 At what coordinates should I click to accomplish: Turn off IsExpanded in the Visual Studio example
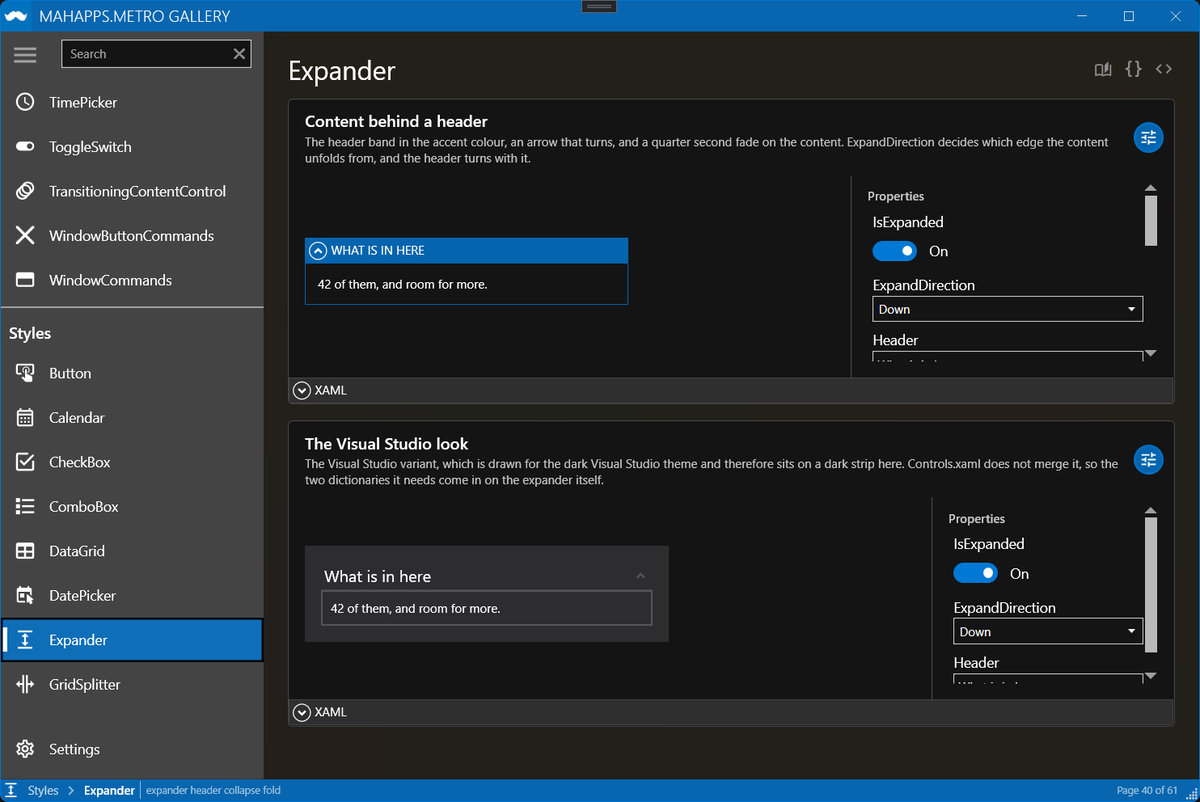point(975,573)
